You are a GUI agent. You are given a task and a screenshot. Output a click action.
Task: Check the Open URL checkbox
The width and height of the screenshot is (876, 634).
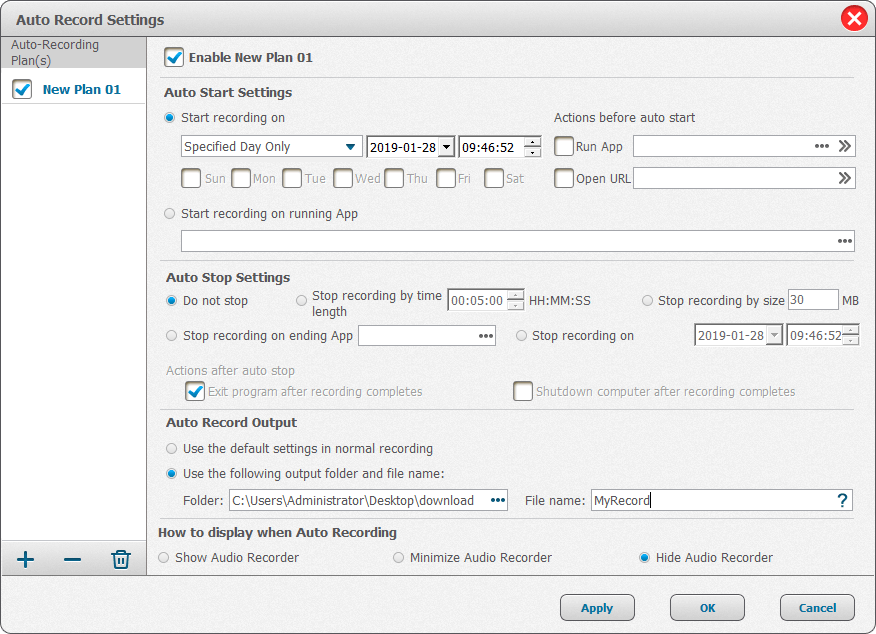pos(564,178)
